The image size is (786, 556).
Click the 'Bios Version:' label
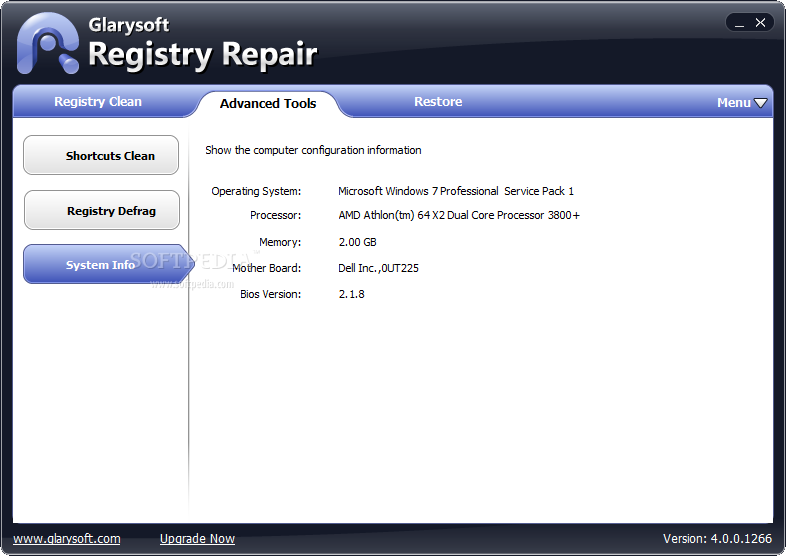(271, 294)
